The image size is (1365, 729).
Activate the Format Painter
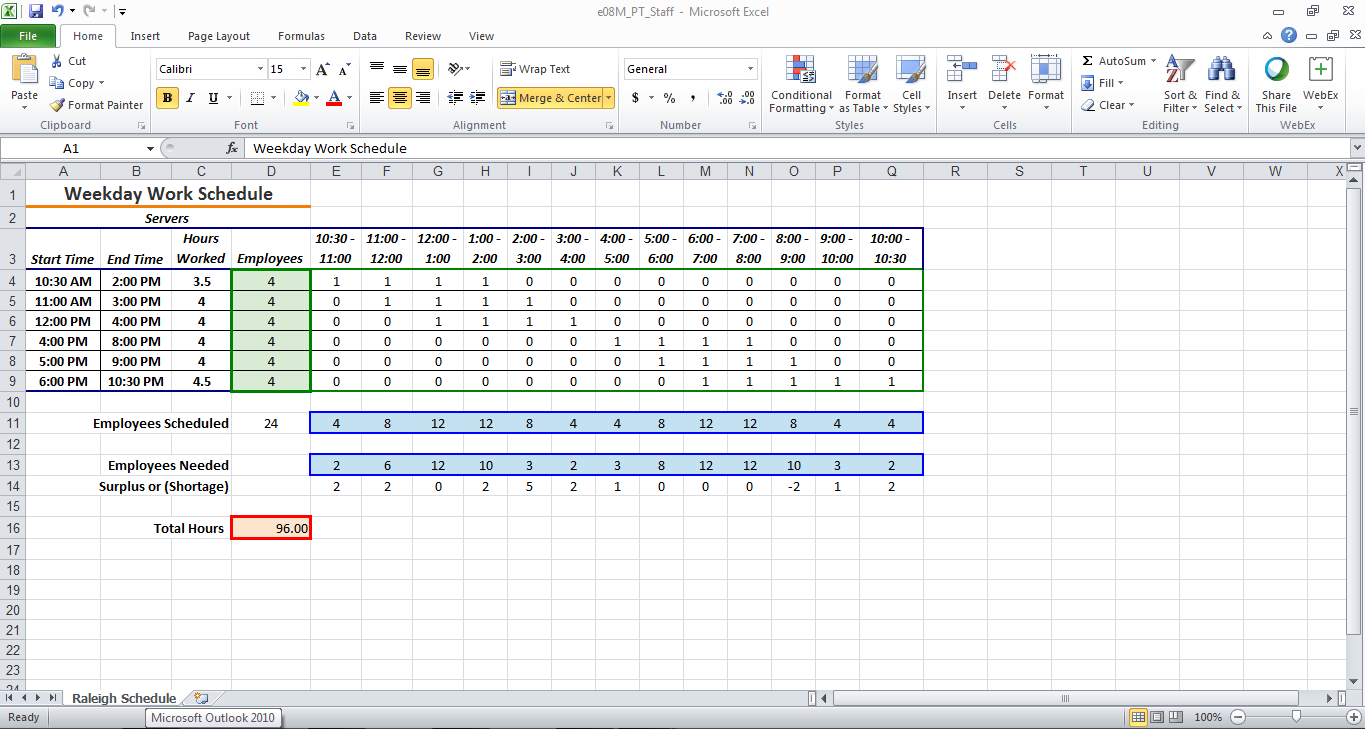pos(97,105)
